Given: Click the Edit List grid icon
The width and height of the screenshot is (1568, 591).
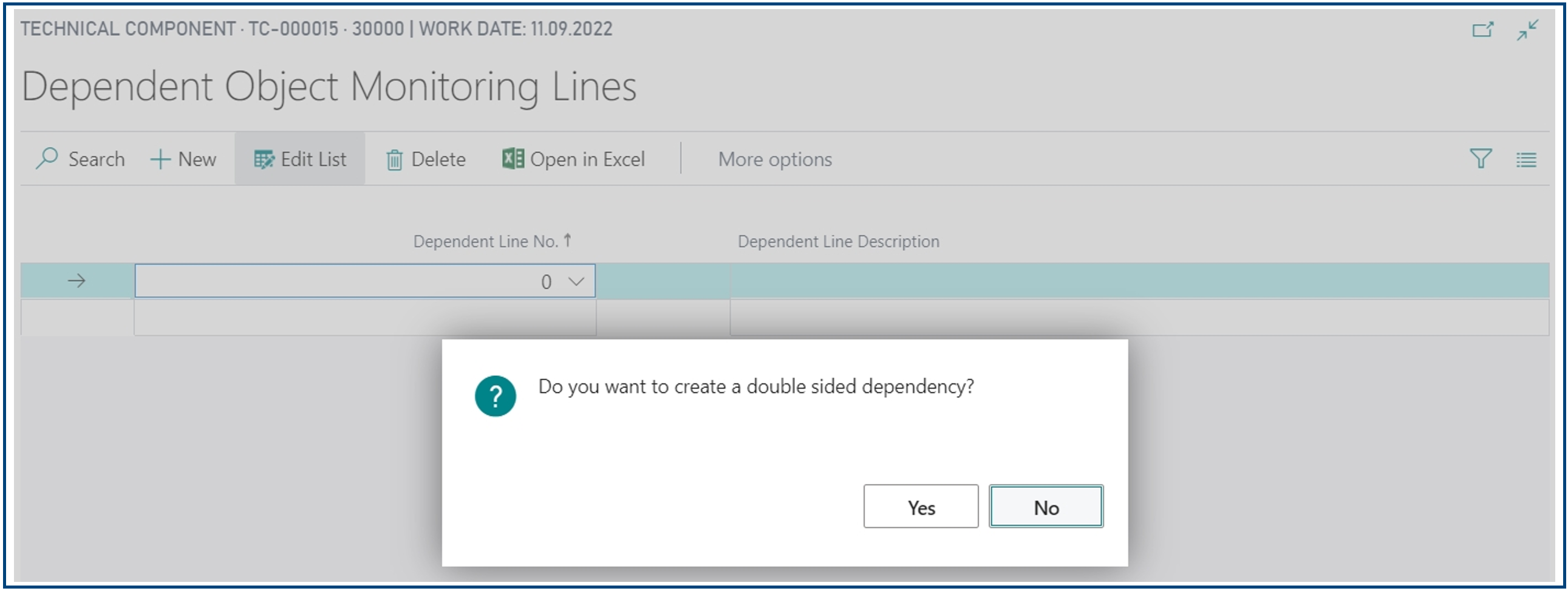Looking at the screenshot, I should point(264,160).
